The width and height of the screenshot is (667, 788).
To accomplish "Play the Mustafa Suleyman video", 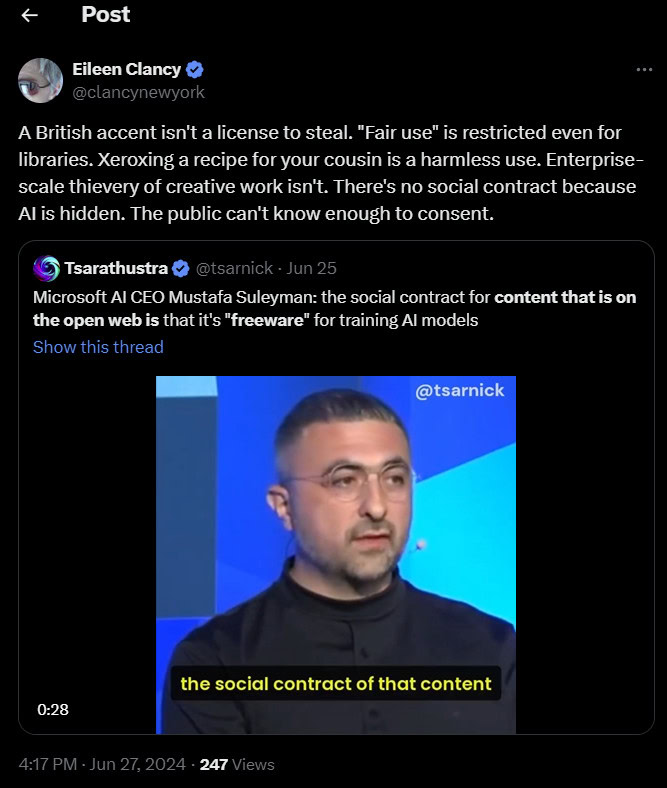I will [x=336, y=555].
